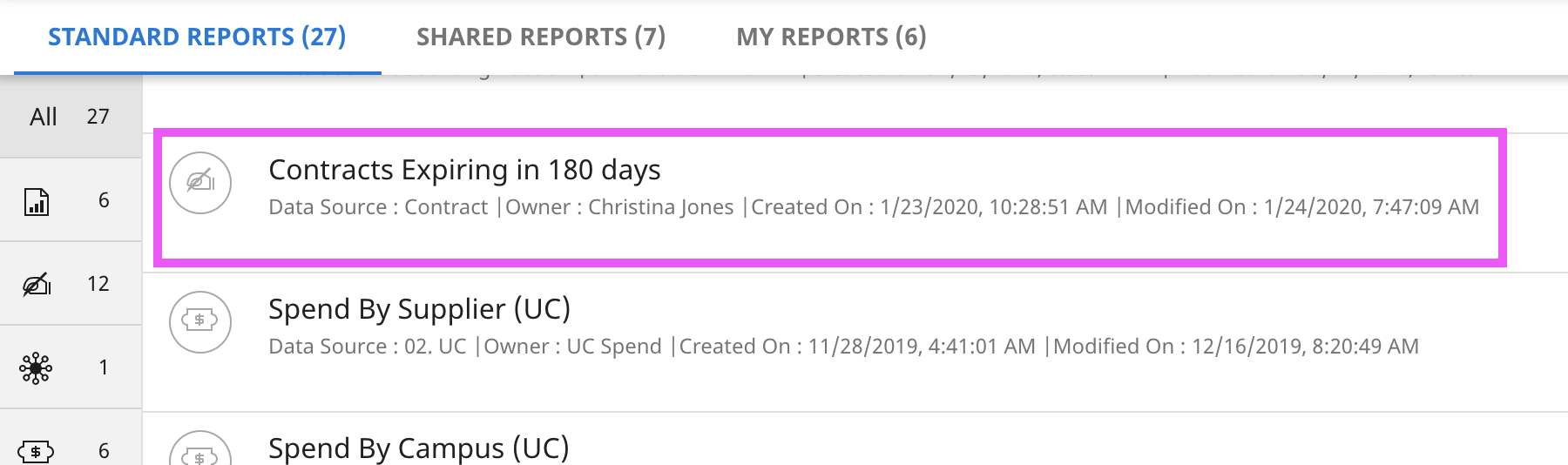This screenshot has width=1568, height=465.
Task: Filter reports by the bar chart icon category
Action: click(x=36, y=201)
